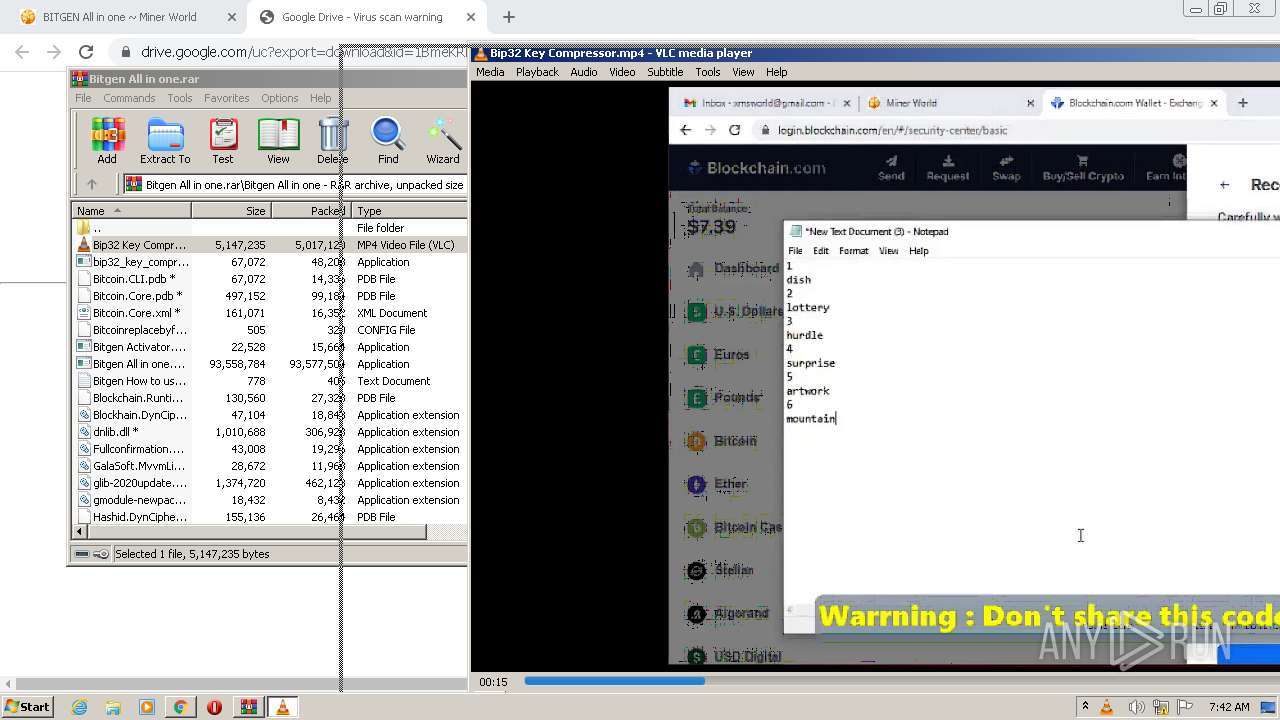
Task: Open VLC Help menu
Action: pyautogui.click(x=777, y=72)
